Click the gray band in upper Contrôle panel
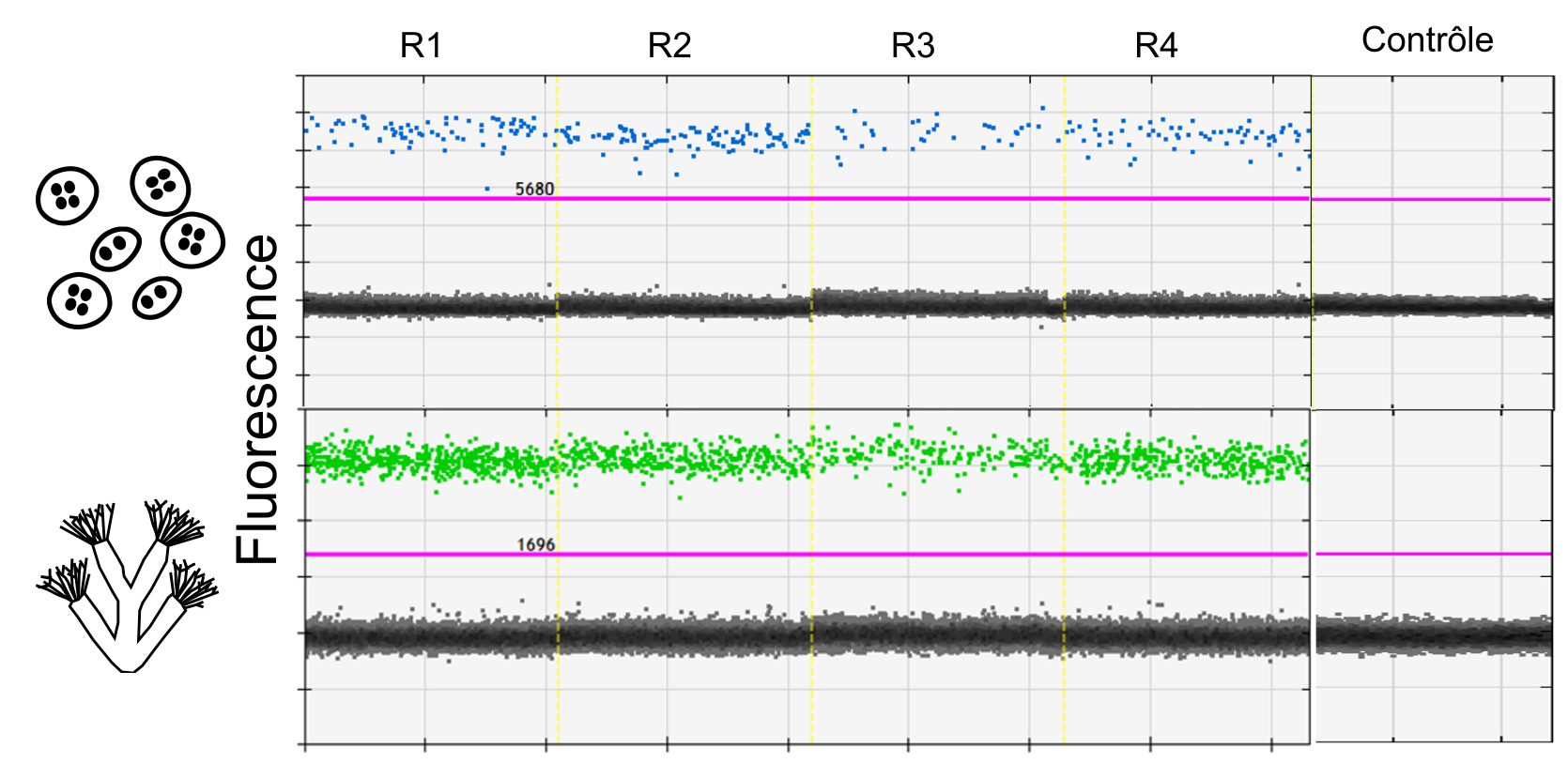The image size is (1568, 763). click(x=1432, y=305)
